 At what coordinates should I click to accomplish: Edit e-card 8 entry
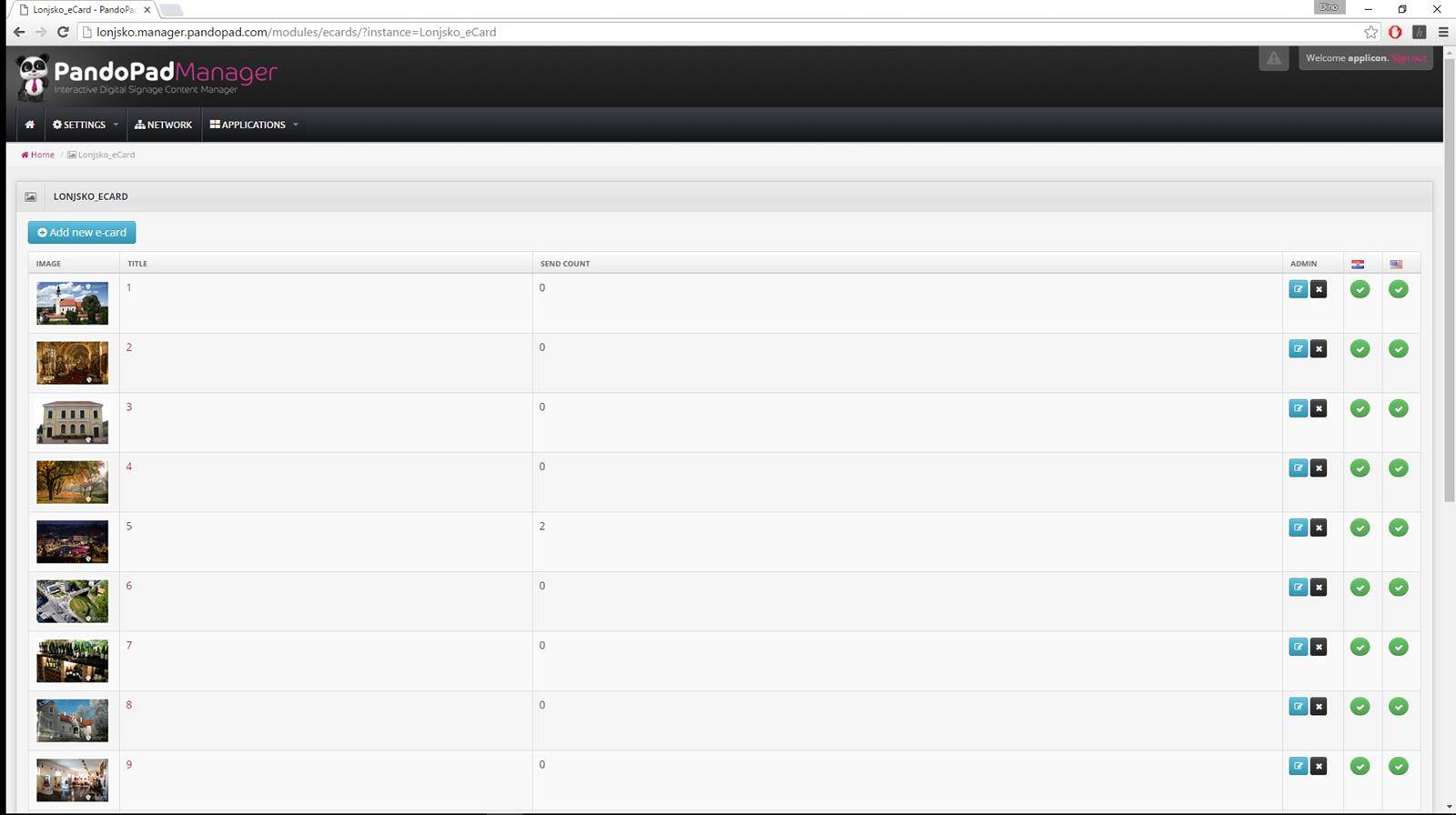1298,706
